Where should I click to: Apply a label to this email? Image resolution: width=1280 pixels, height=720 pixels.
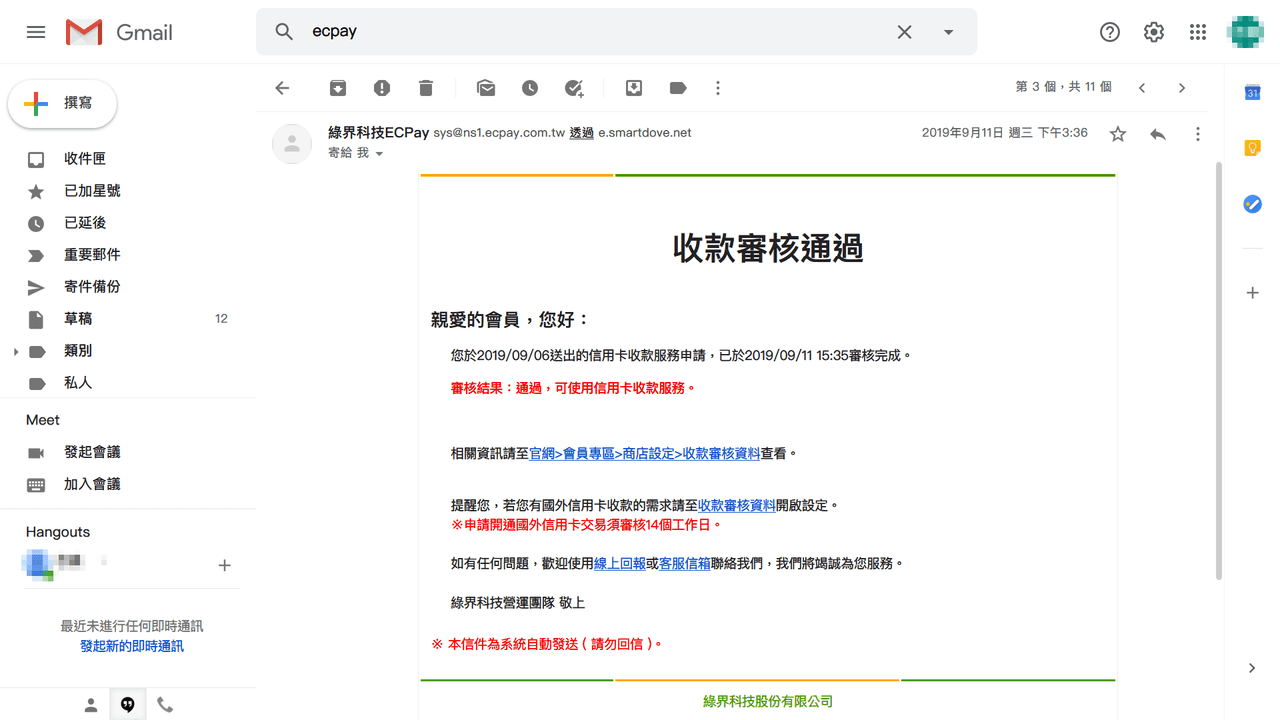coord(677,88)
